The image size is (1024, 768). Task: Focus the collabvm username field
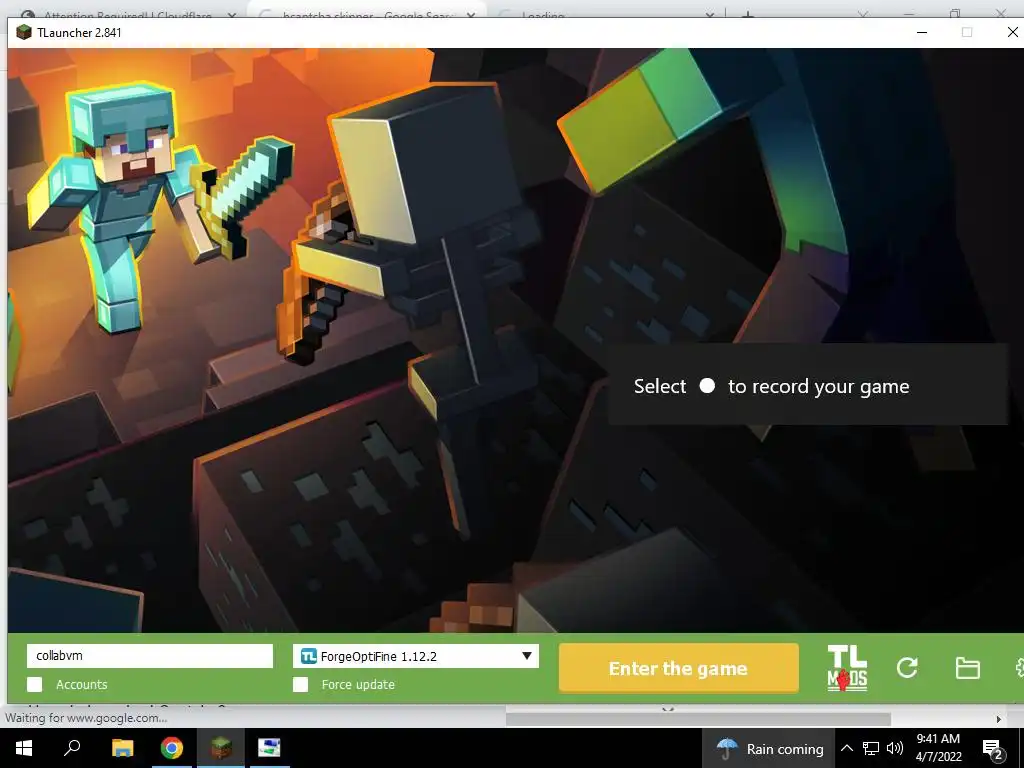click(x=150, y=656)
